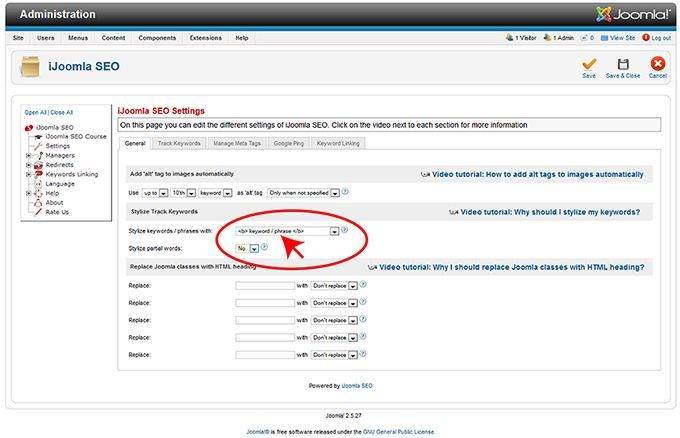
Task: Open About in sidebar tree
Action: pyautogui.click(x=54, y=203)
